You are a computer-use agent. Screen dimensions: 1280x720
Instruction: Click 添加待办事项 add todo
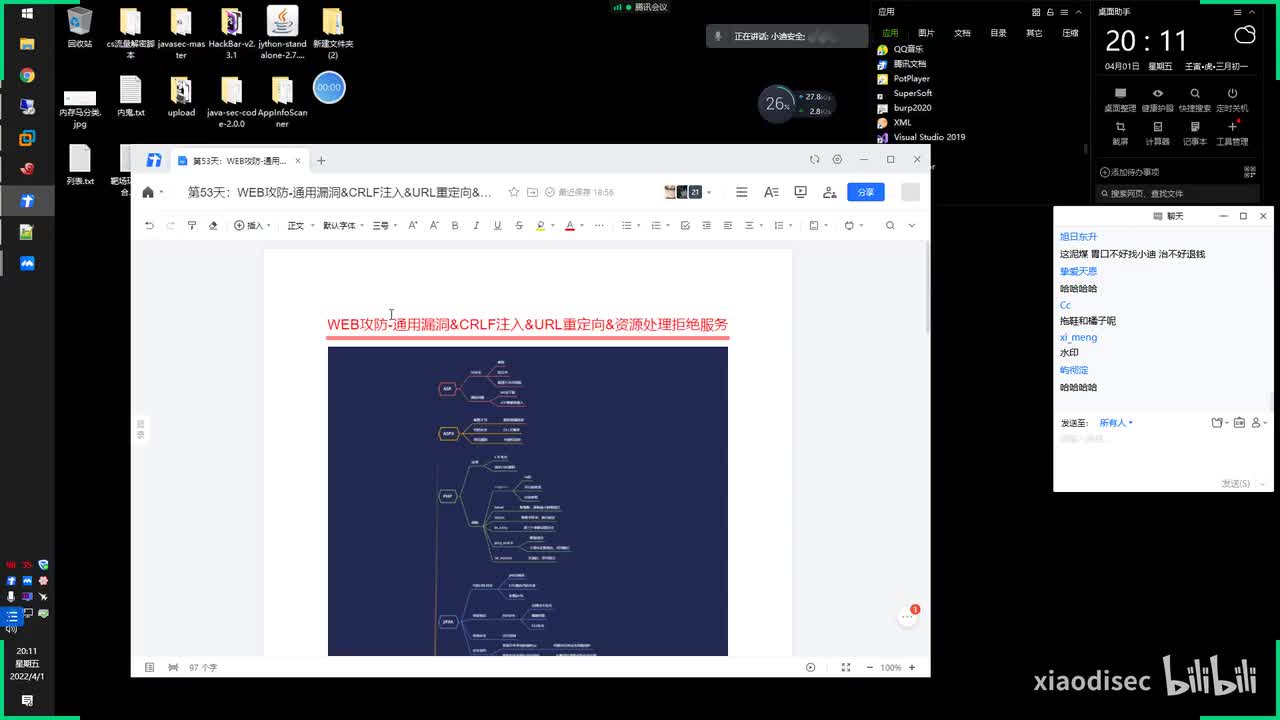tap(1129, 172)
